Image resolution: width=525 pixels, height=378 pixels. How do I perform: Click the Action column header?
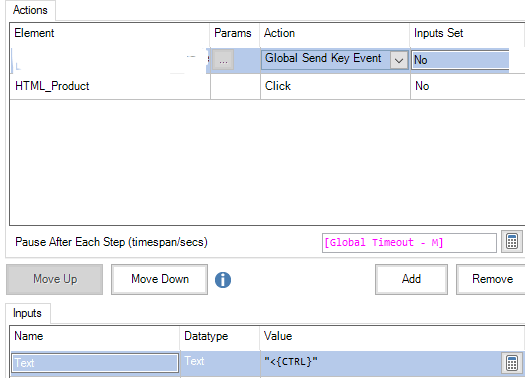point(335,33)
